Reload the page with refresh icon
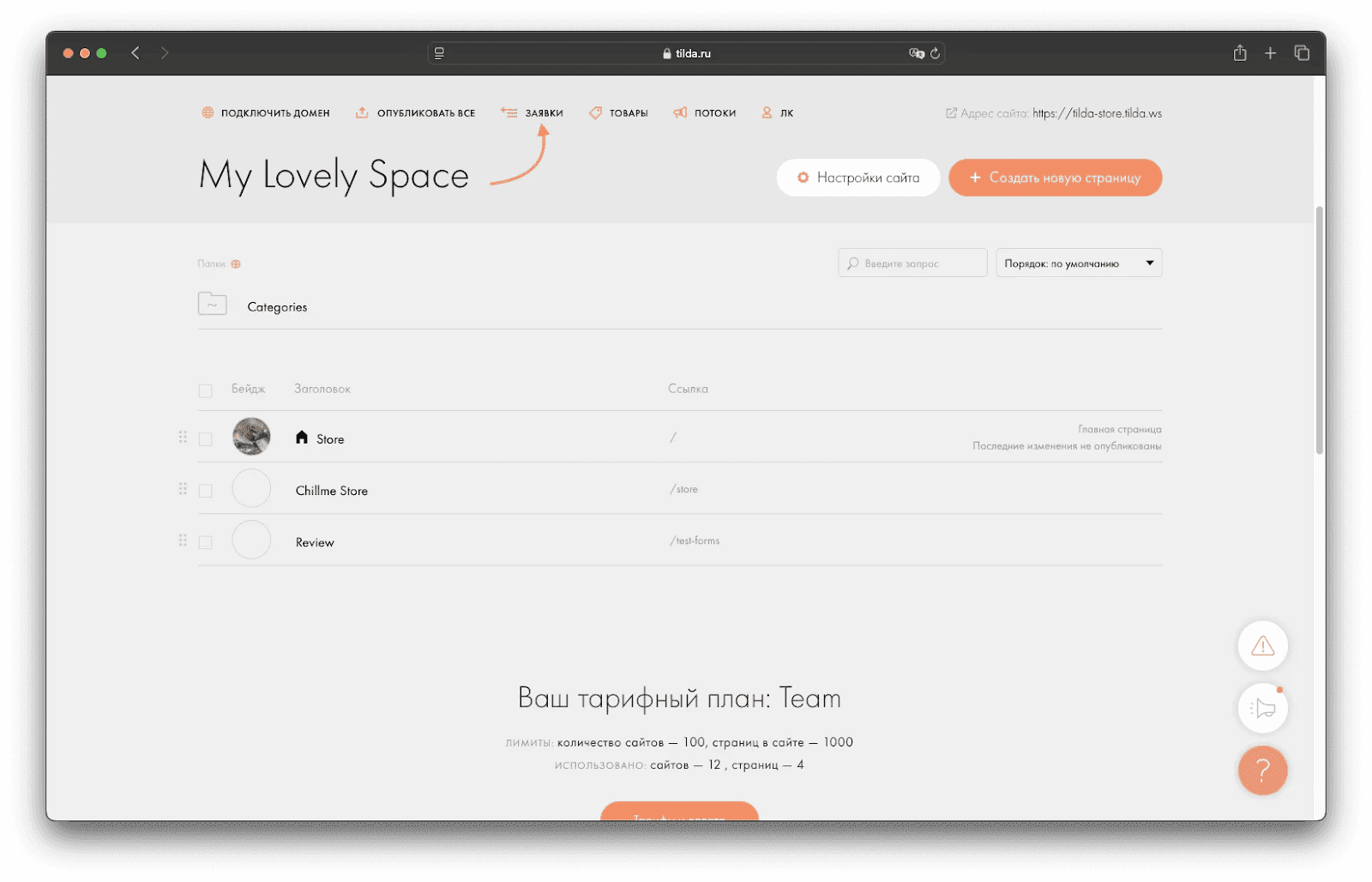 [x=935, y=53]
